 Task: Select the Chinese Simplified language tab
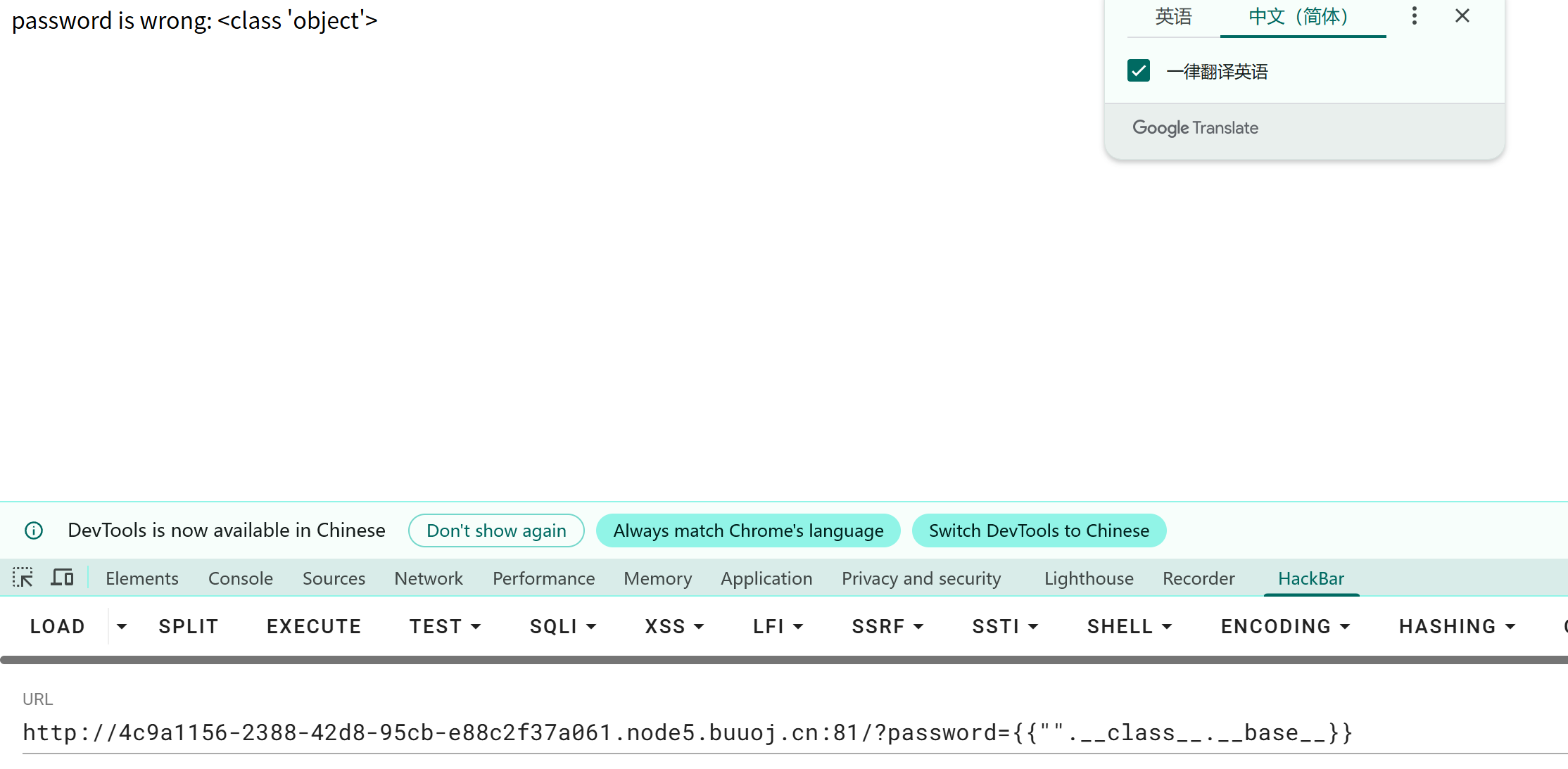(x=1299, y=16)
